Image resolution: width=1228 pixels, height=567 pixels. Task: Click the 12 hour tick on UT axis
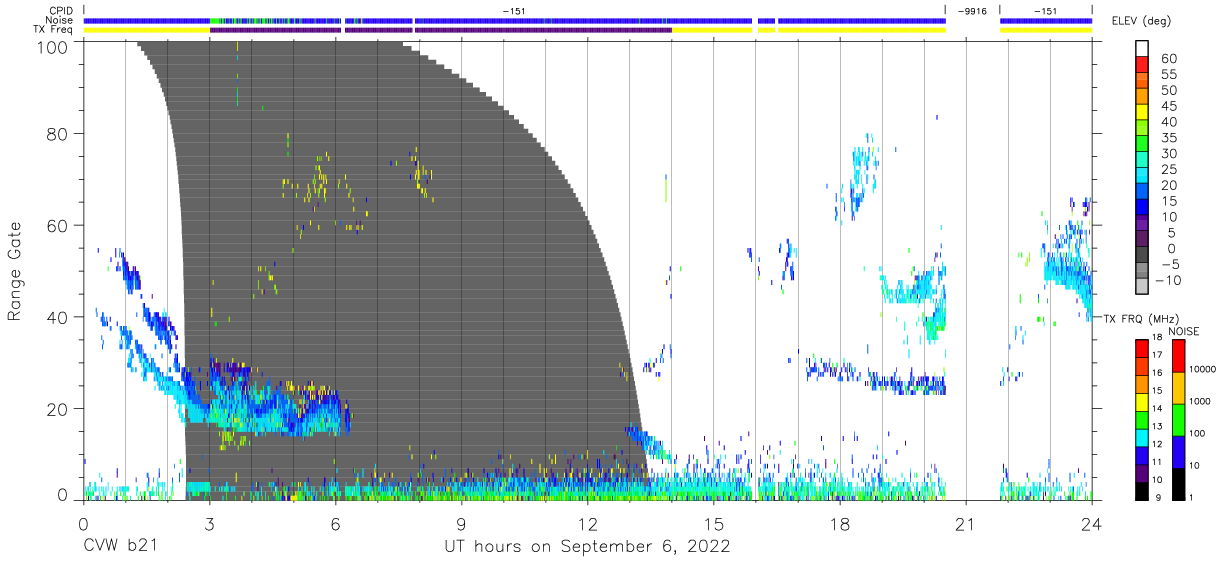click(x=588, y=524)
